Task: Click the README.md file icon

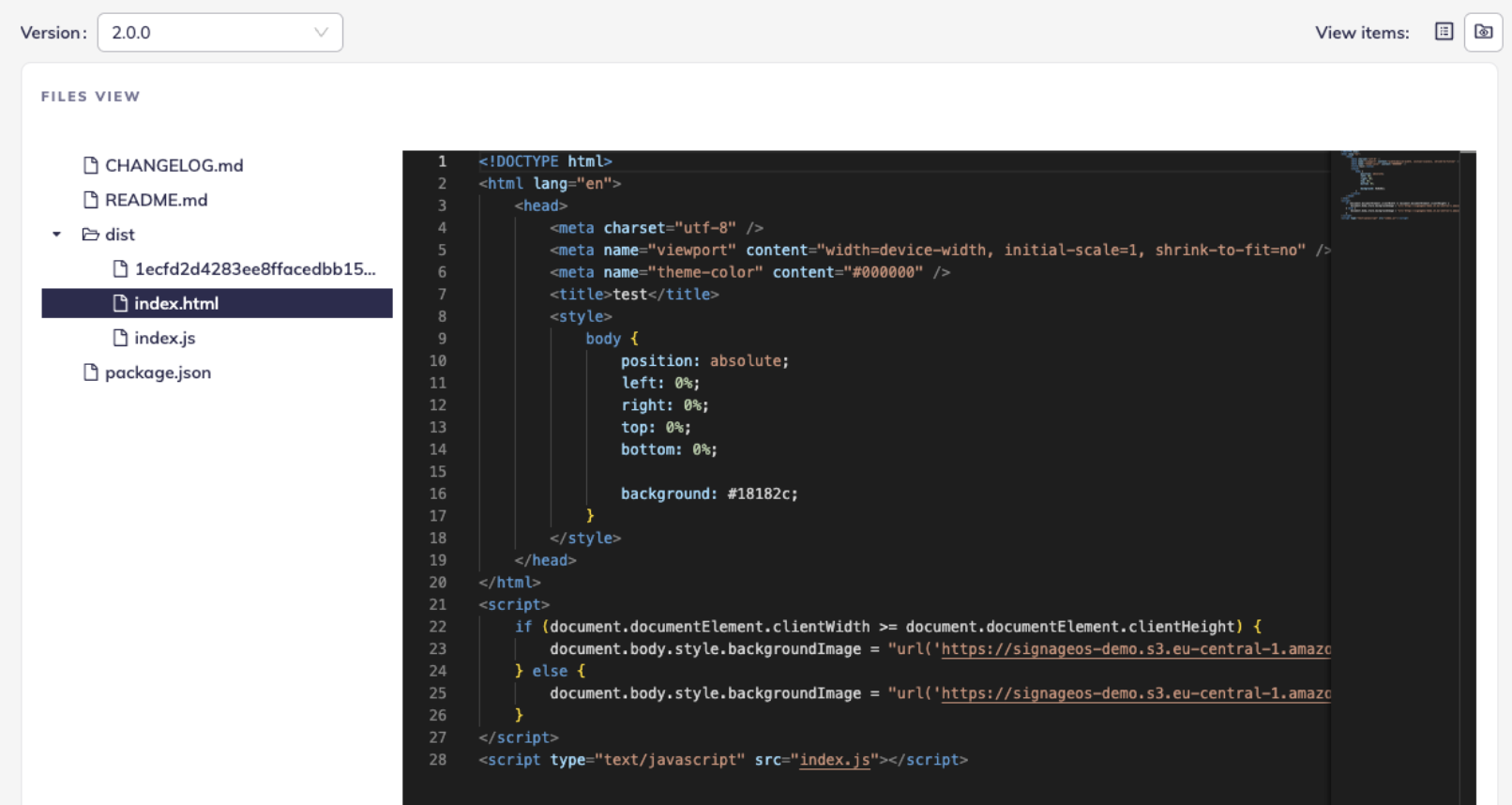Action: pyautogui.click(x=91, y=200)
